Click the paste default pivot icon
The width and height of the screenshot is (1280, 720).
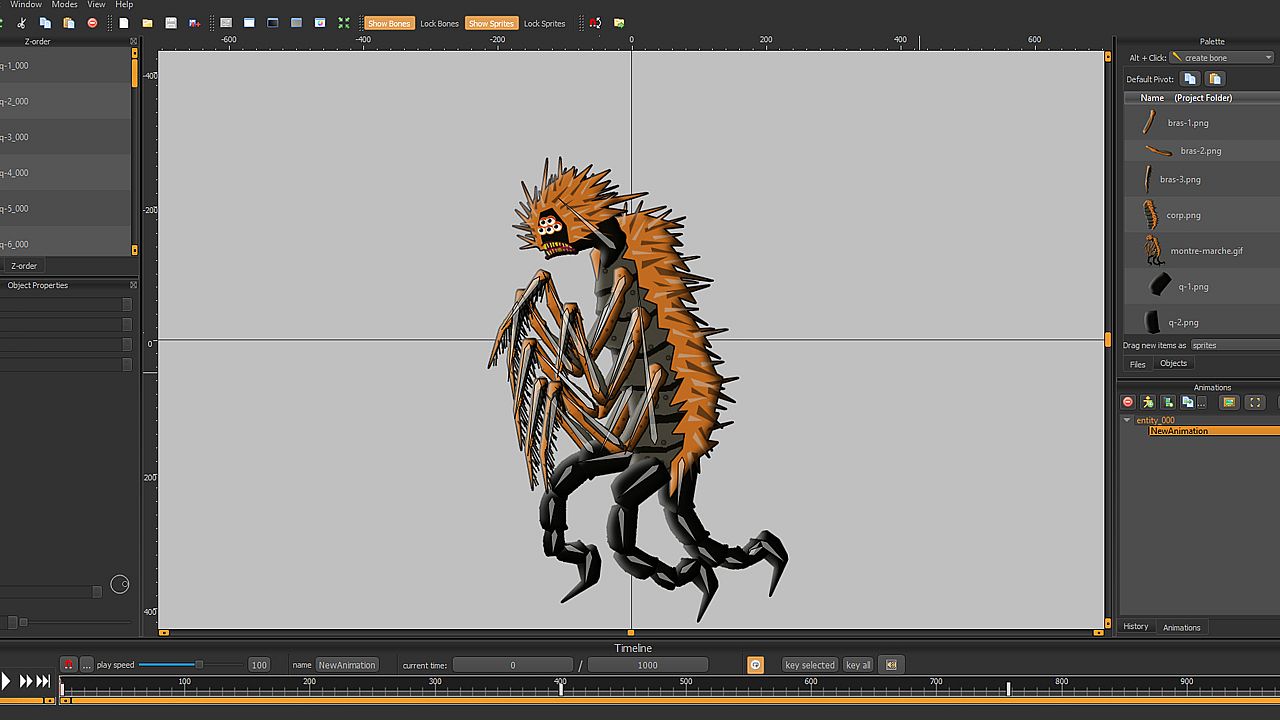[x=1215, y=79]
